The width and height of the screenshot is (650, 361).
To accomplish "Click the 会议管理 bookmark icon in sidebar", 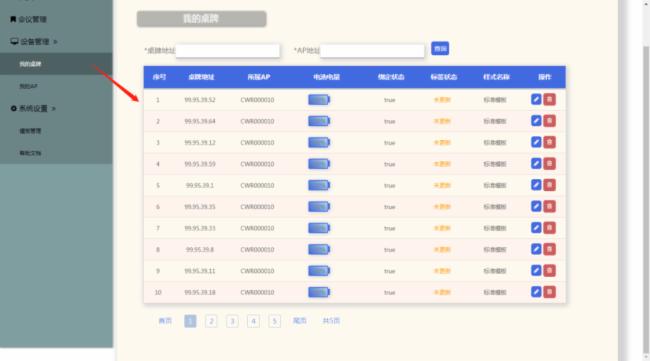I will click(13, 19).
